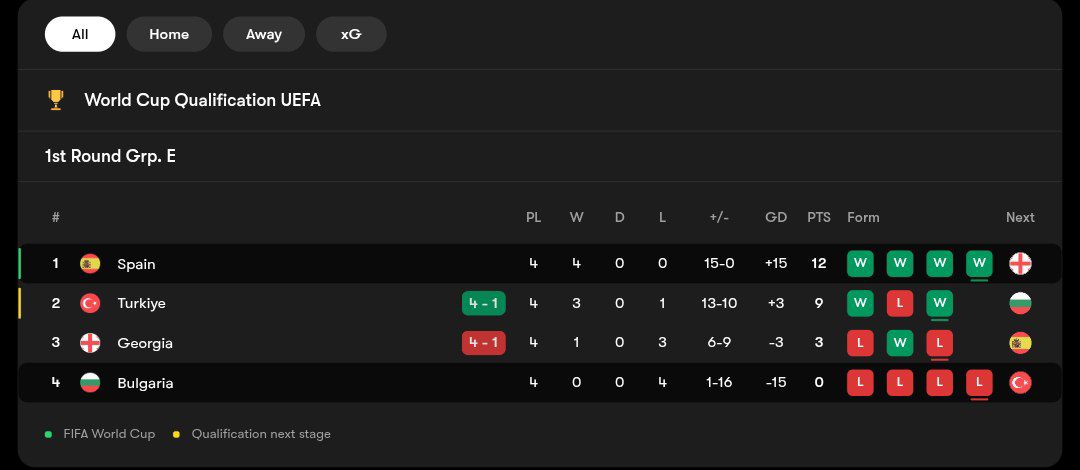Click the green 4 - 1 score badge
The image size is (1080, 470).
484,303
